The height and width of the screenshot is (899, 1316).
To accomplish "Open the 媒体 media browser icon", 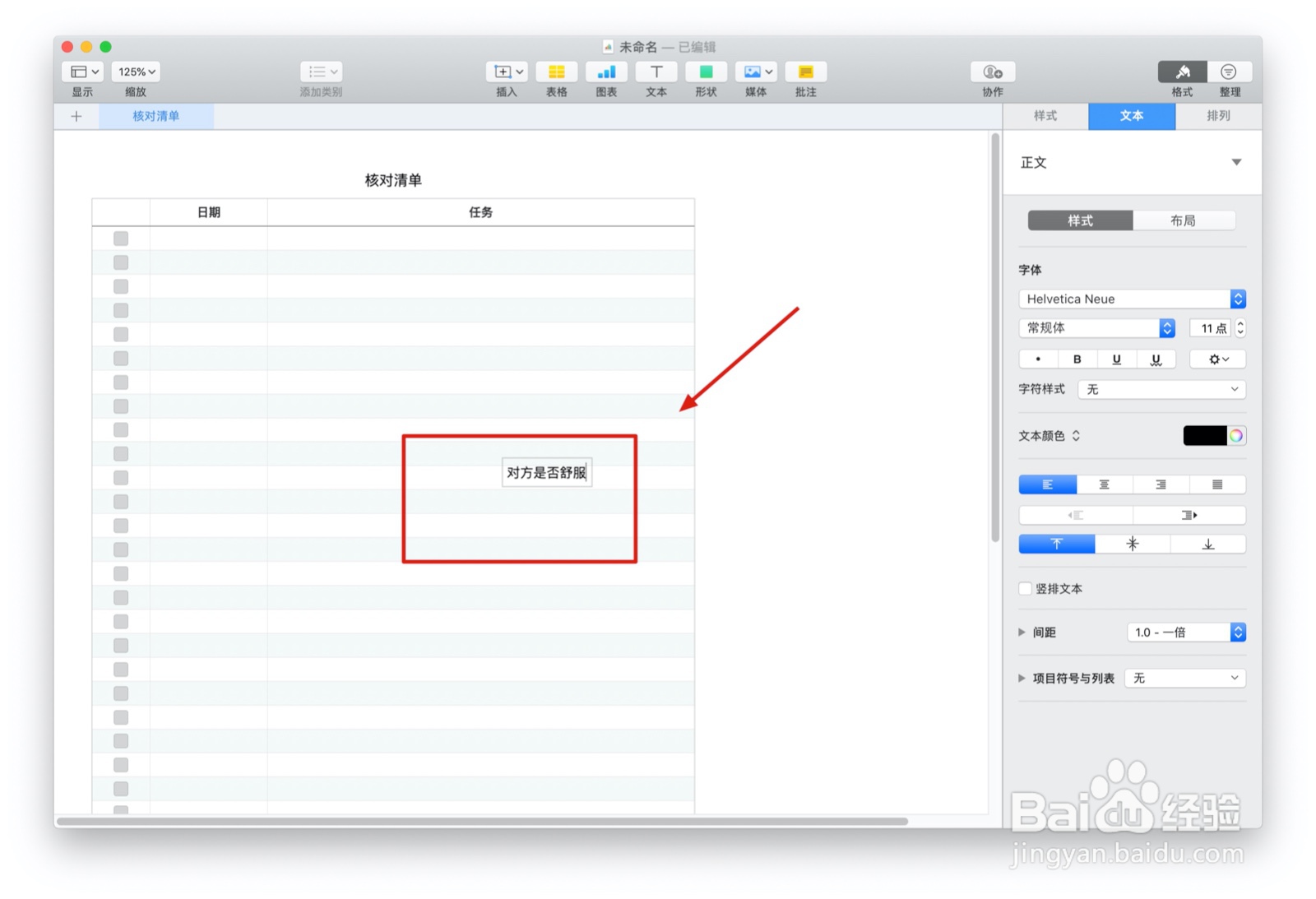I will click(x=754, y=72).
